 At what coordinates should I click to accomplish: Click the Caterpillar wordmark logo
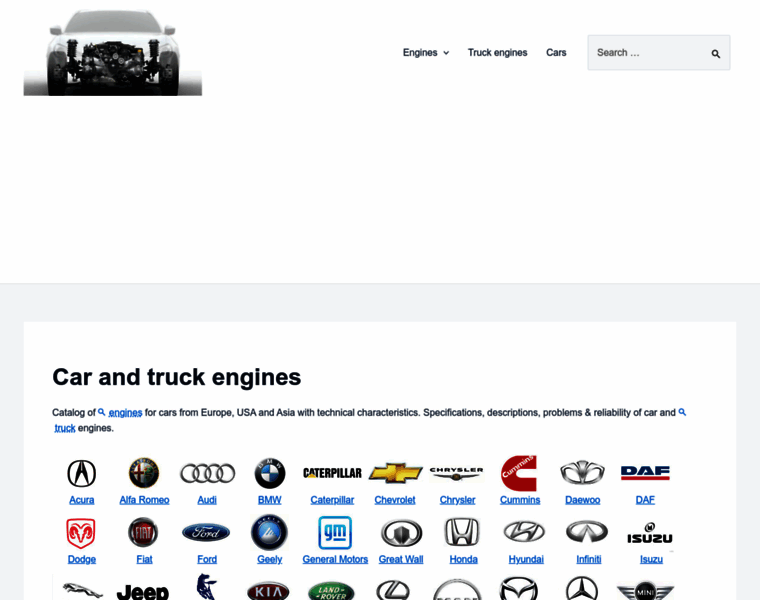[x=332, y=473]
